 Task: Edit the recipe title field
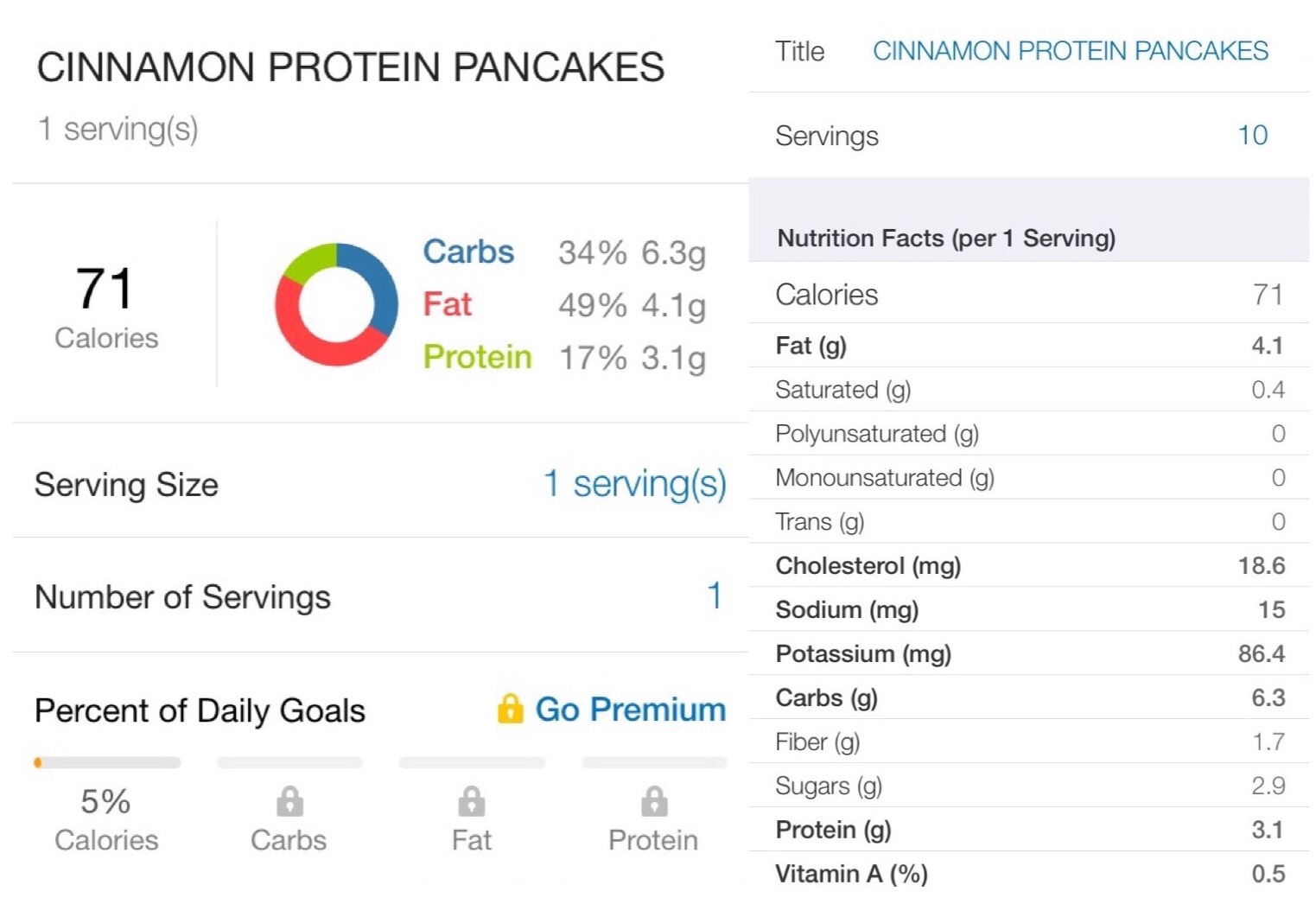(1070, 51)
